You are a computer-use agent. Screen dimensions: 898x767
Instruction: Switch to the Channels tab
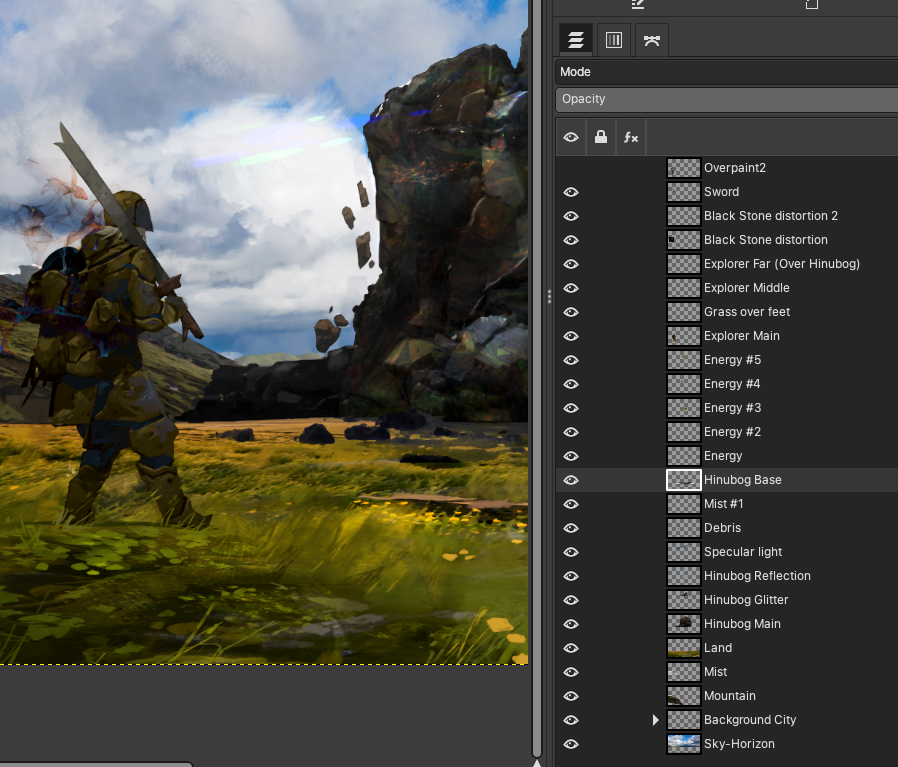click(613, 40)
